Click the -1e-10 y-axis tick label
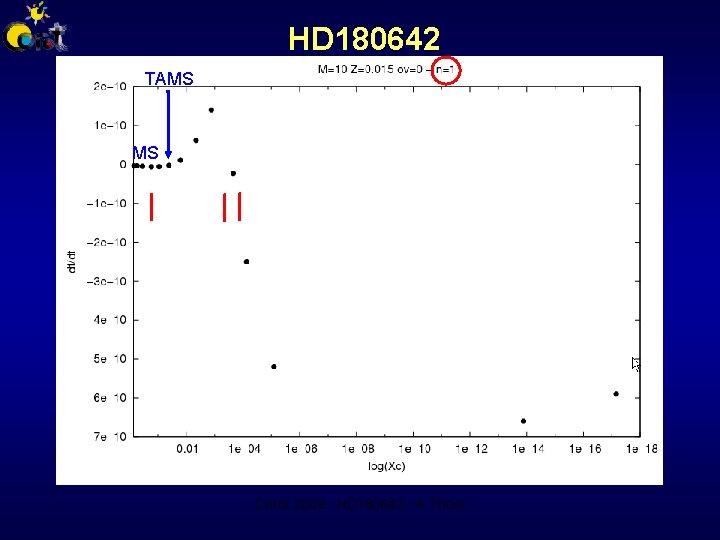Image resolution: width=720 pixels, height=540 pixels. pos(107,203)
